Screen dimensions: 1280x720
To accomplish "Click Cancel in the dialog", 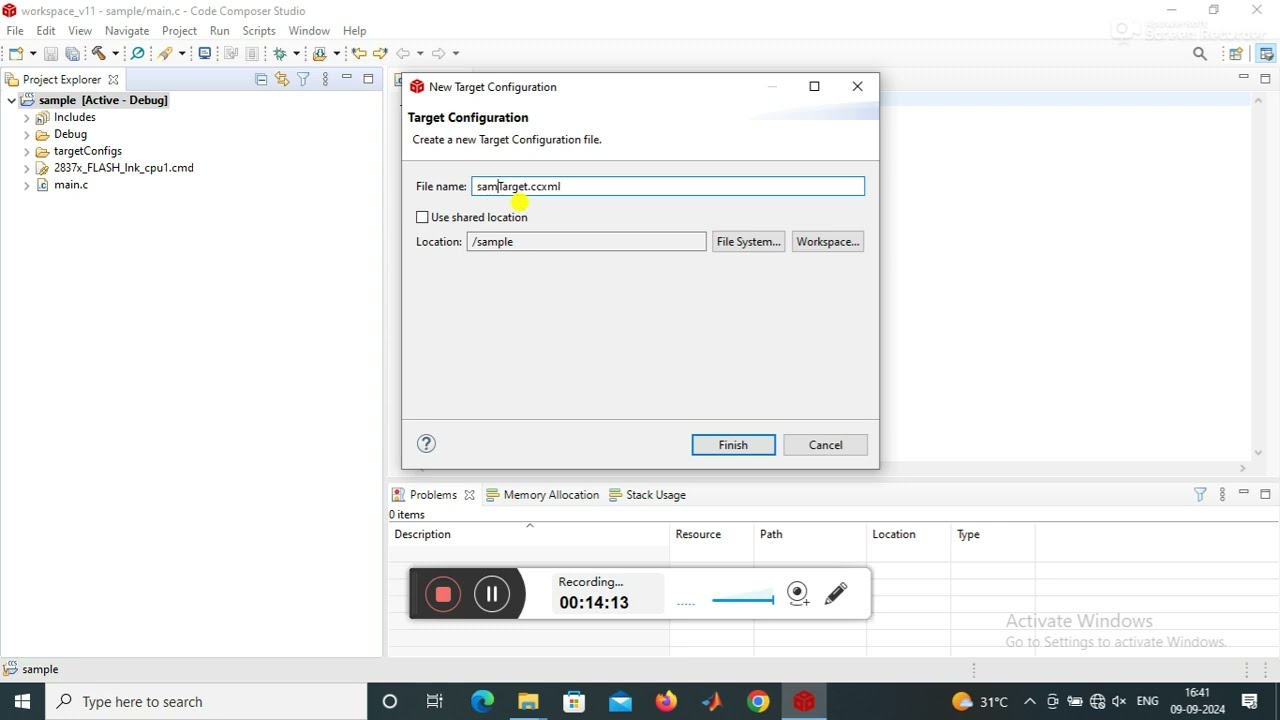I will click(826, 445).
